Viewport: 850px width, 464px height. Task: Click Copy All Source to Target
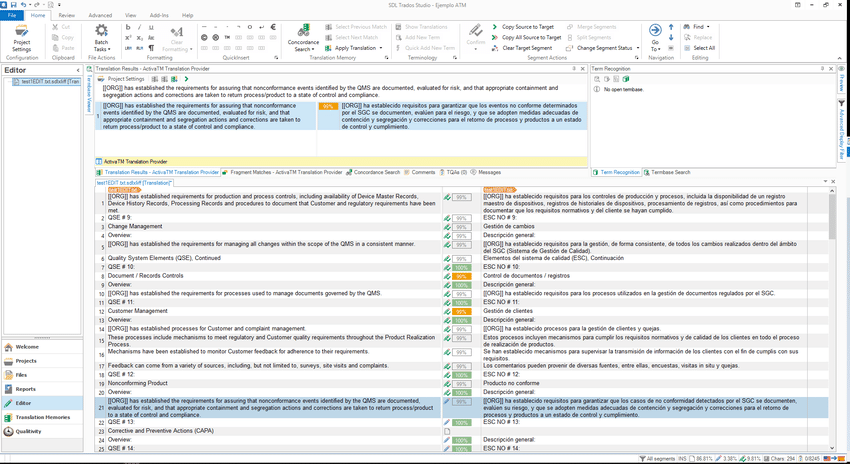[x=526, y=37]
